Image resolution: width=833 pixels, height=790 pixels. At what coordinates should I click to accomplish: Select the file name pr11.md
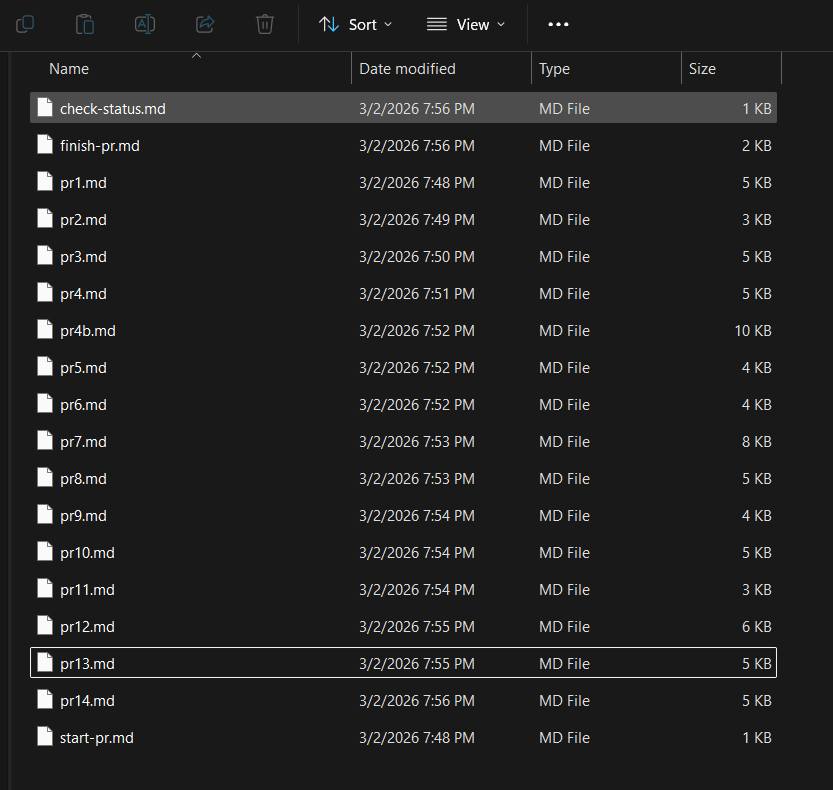(87, 590)
